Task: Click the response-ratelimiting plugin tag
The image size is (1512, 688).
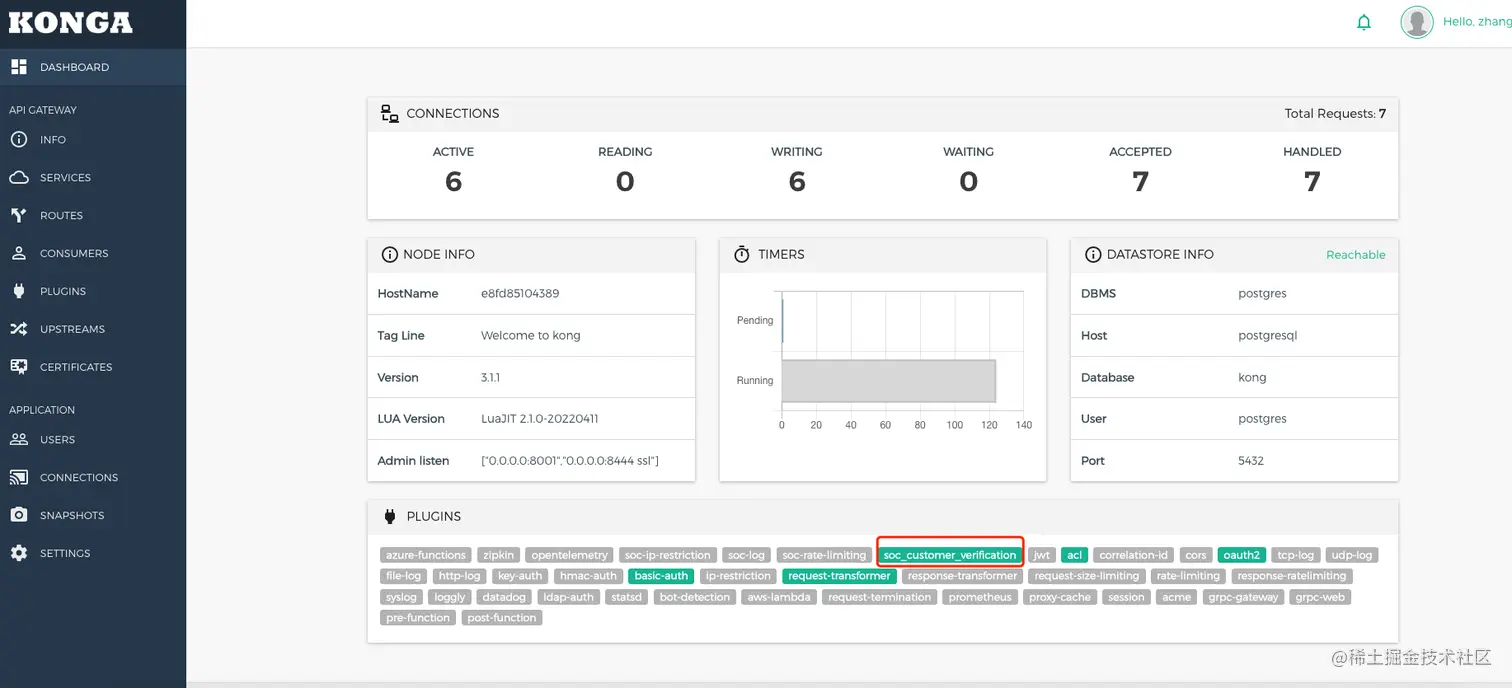Action: (x=1293, y=576)
